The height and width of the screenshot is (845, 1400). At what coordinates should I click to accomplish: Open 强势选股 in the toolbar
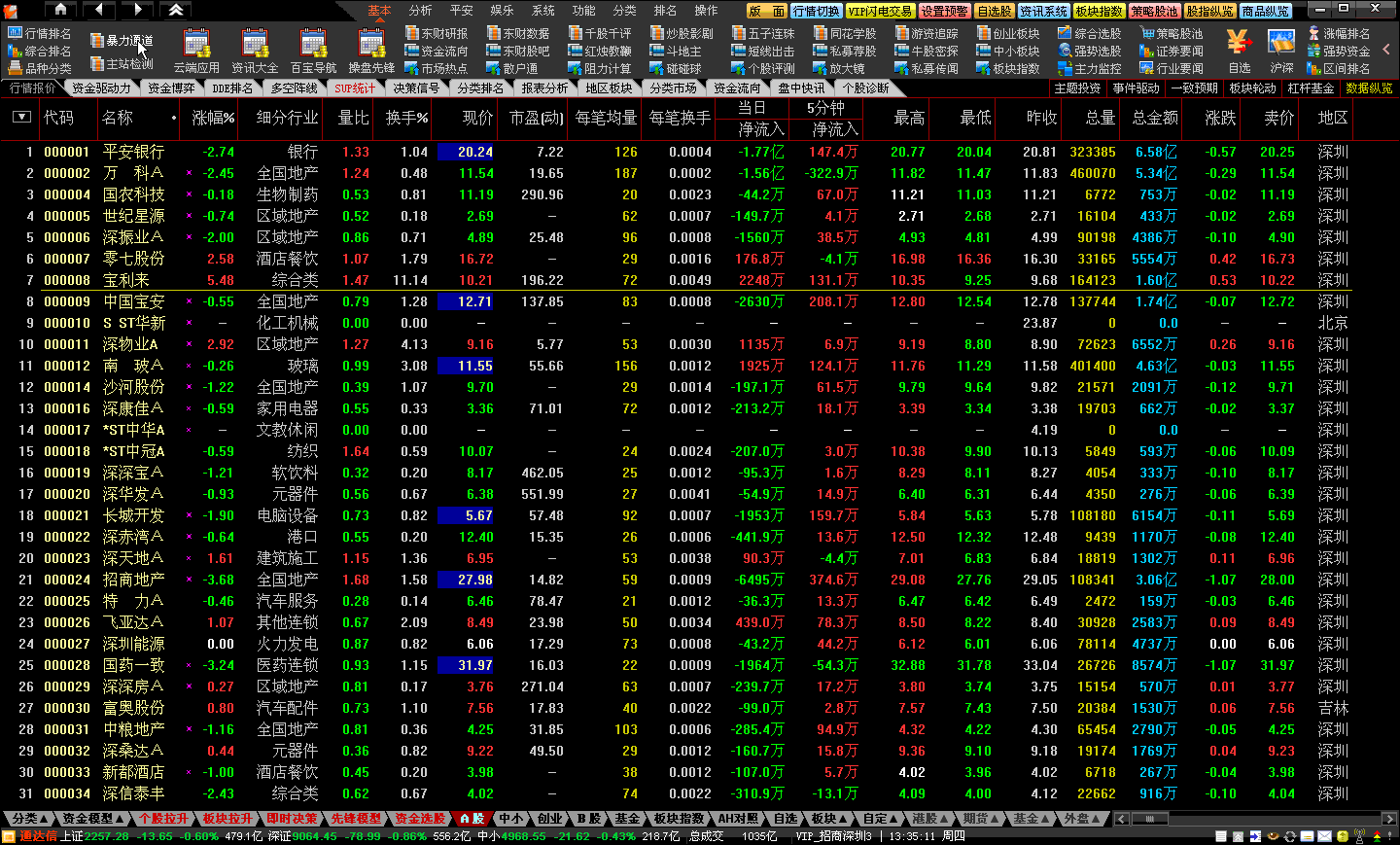(1090, 51)
